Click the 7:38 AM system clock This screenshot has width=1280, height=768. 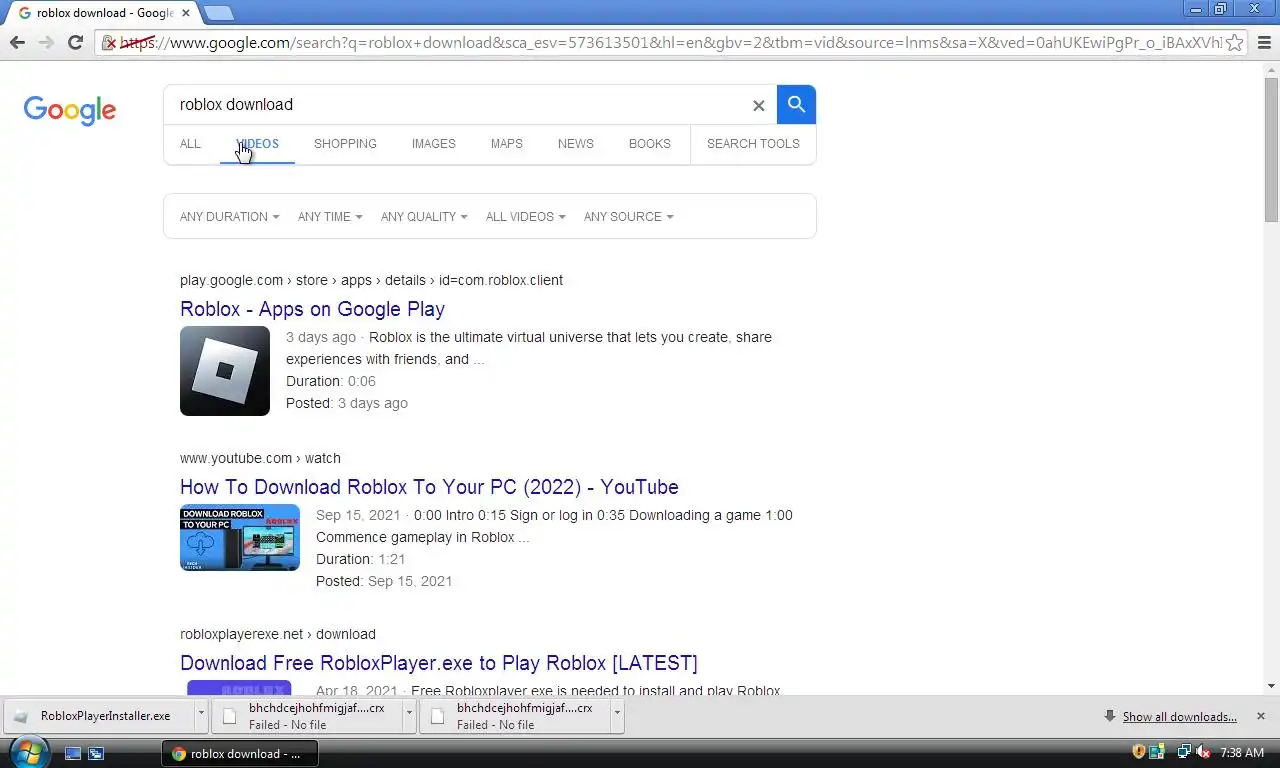coord(1242,752)
